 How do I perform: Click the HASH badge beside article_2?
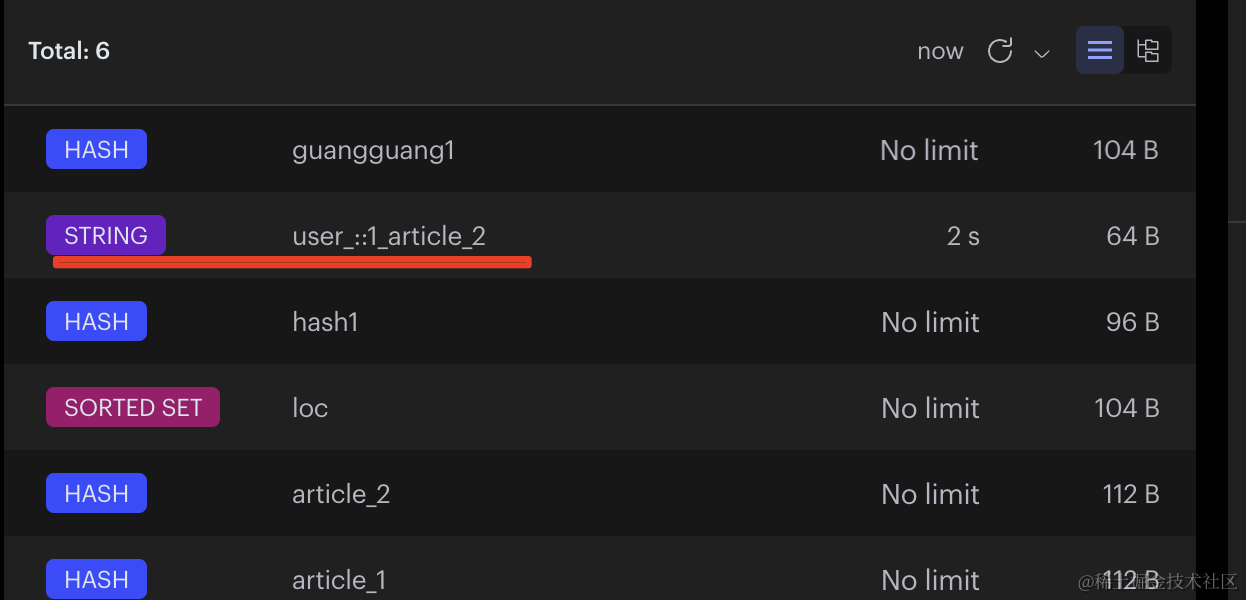[x=96, y=494]
